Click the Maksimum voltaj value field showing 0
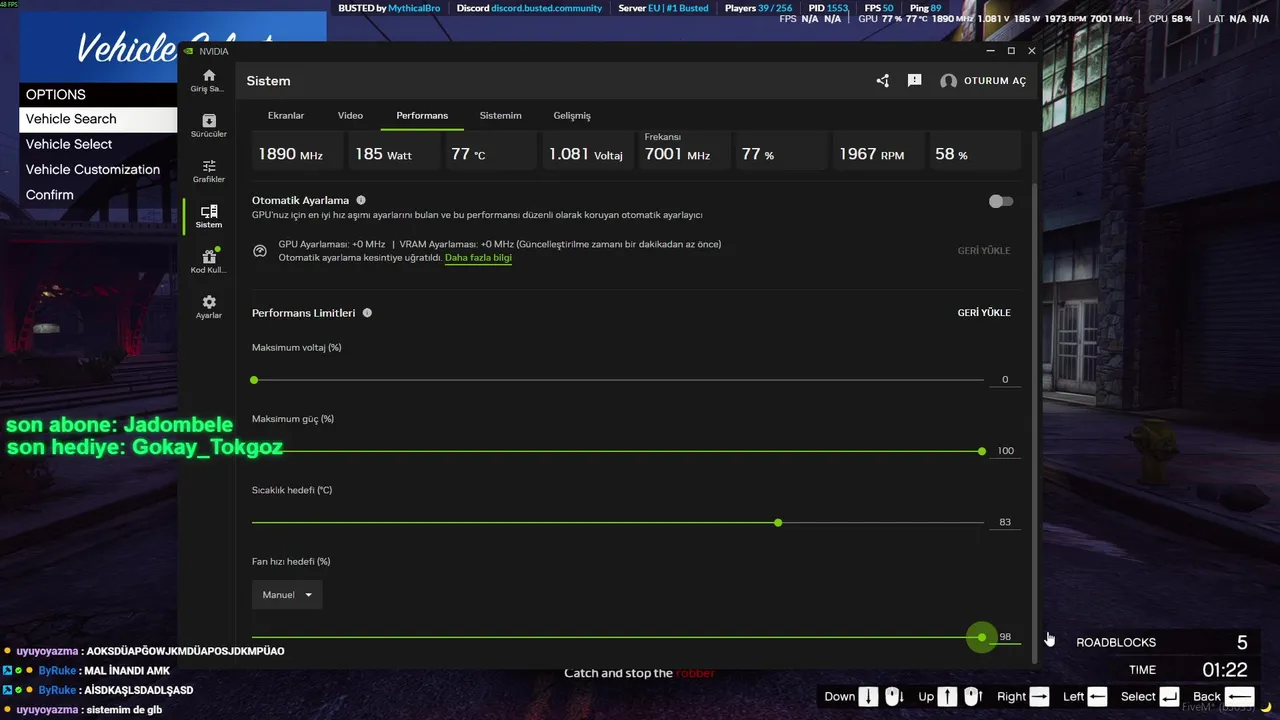1280x720 pixels. point(1005,380)
